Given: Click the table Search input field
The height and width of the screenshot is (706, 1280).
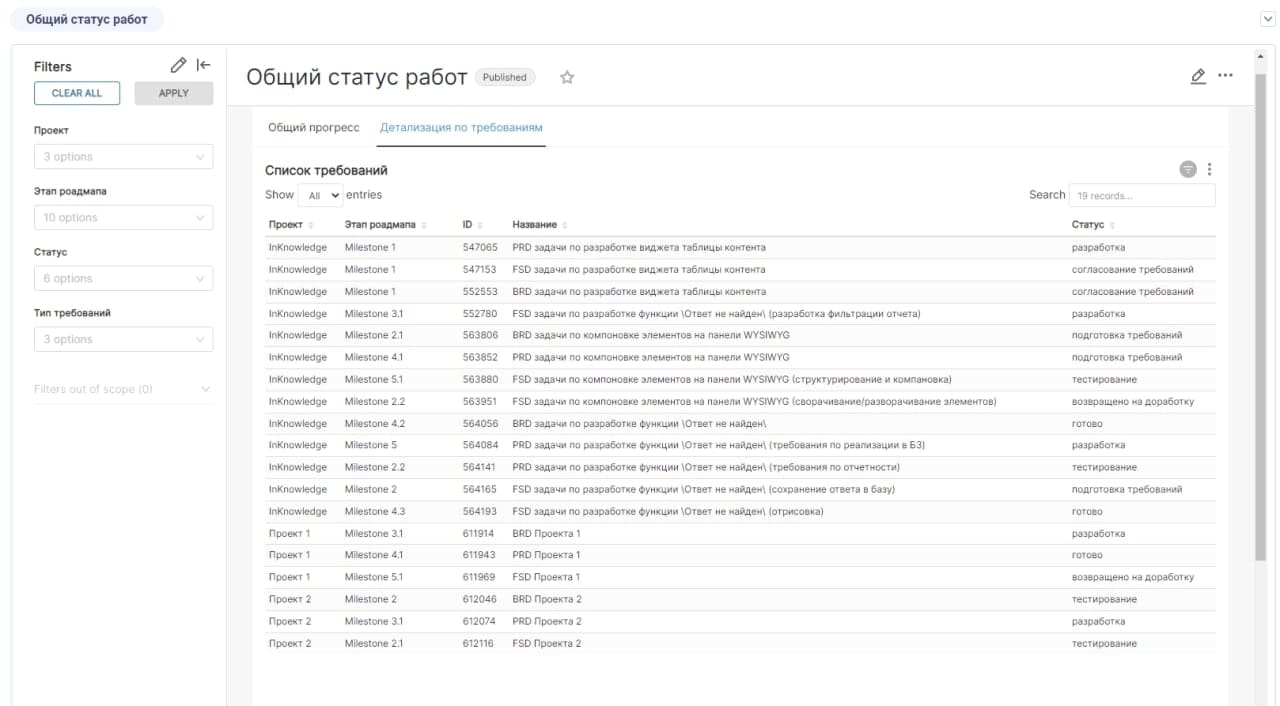Looking at the screenshot, I should [x=1141, y=196].
